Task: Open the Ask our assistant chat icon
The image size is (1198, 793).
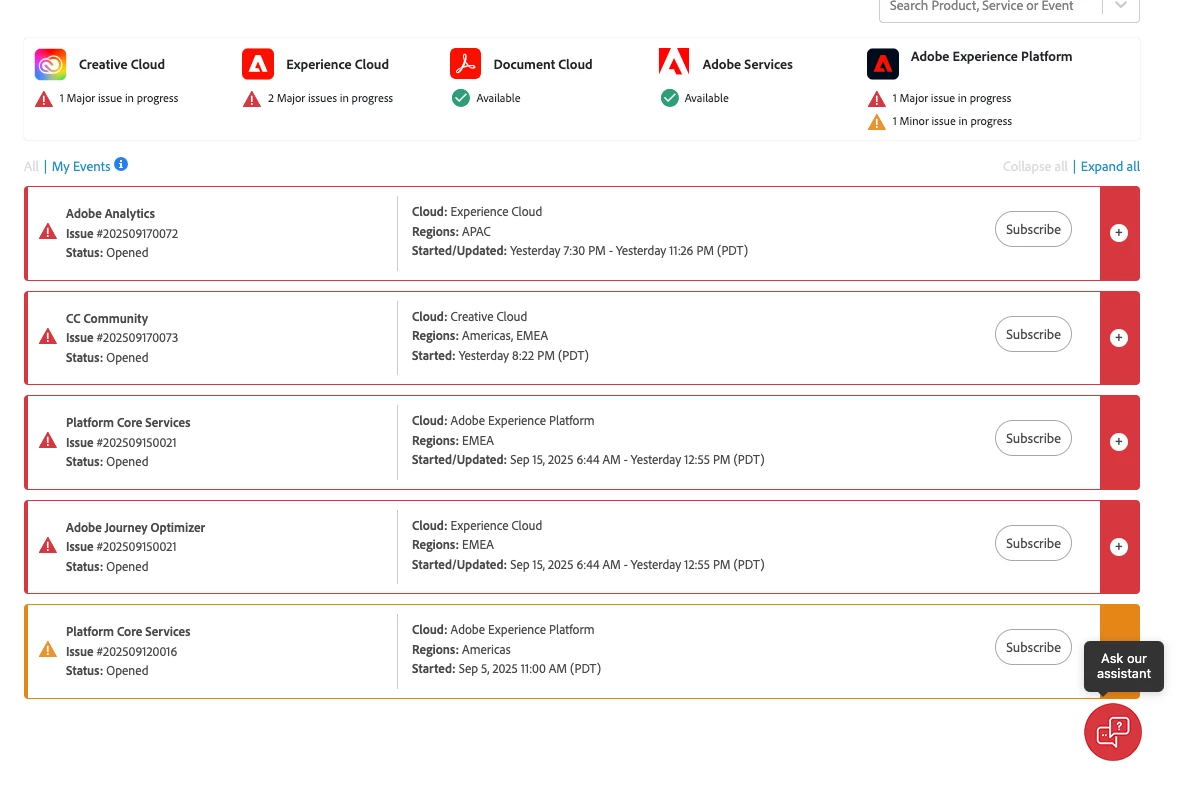Action: [1112, 732]
